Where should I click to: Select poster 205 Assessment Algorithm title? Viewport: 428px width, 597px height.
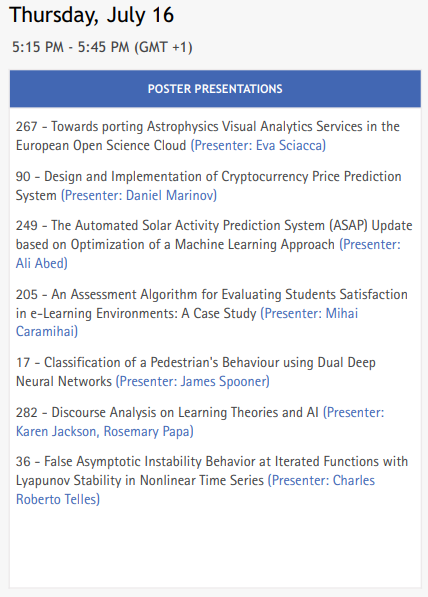point(212,304)
